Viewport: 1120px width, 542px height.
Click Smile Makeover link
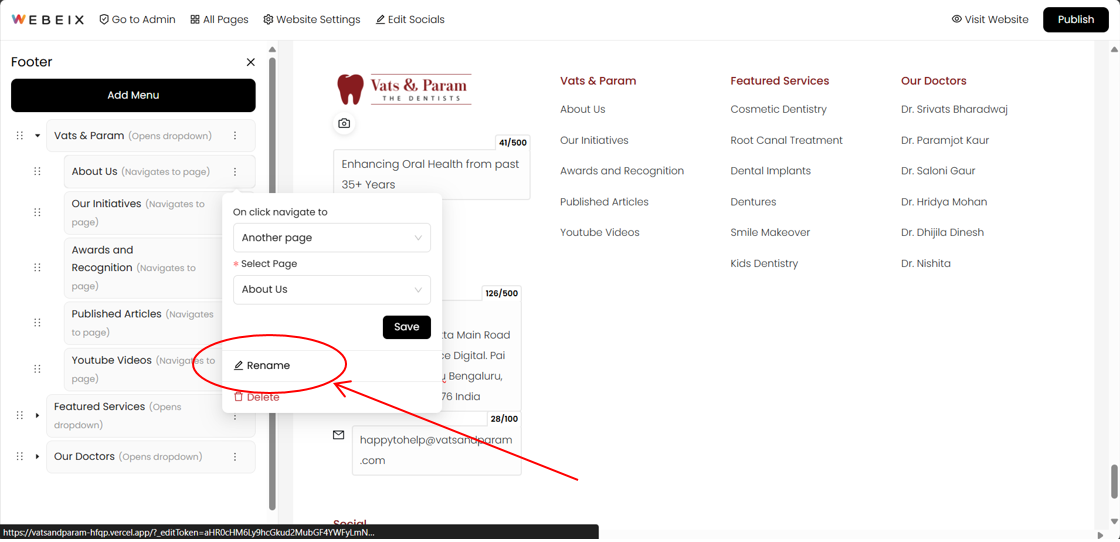(770, 232)
